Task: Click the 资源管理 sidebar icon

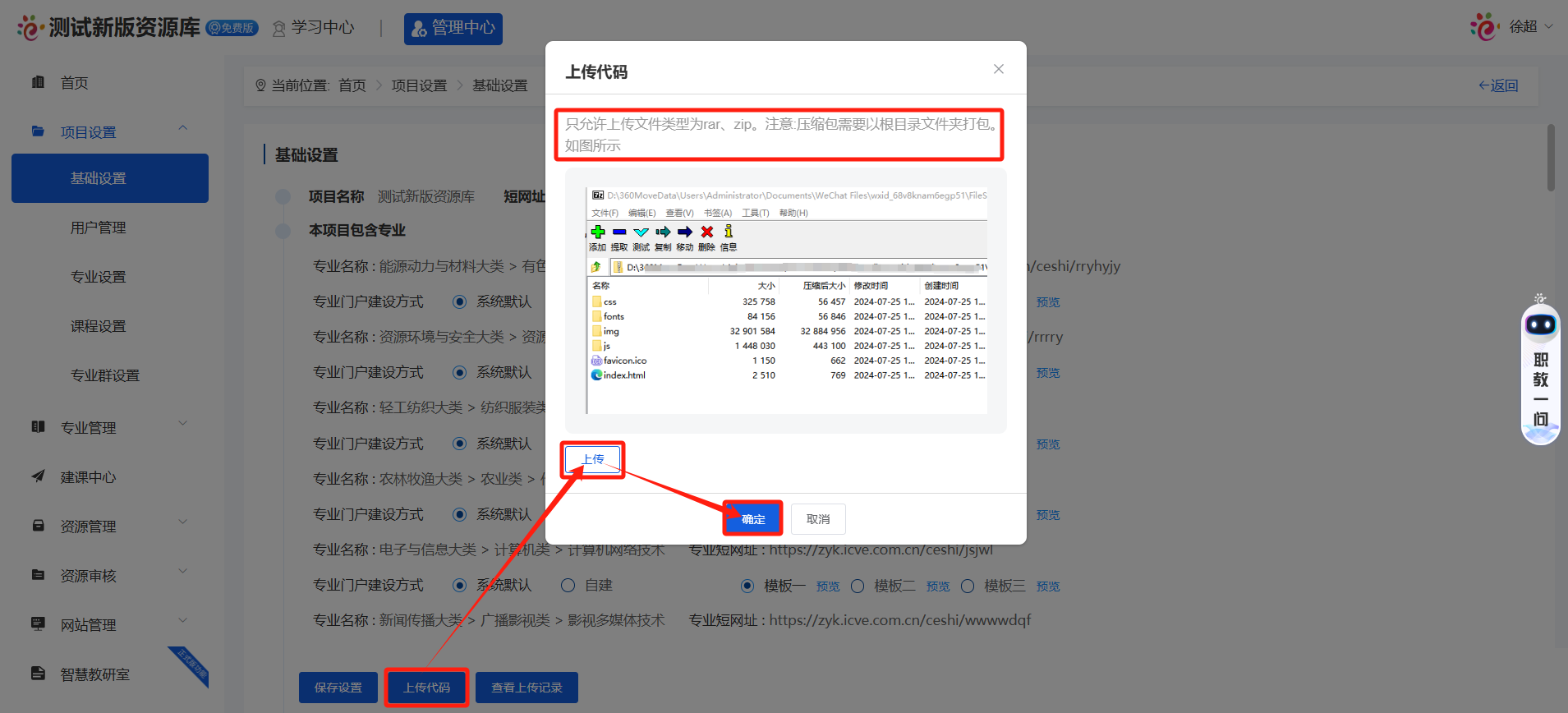Action: (x=38, y=526)
